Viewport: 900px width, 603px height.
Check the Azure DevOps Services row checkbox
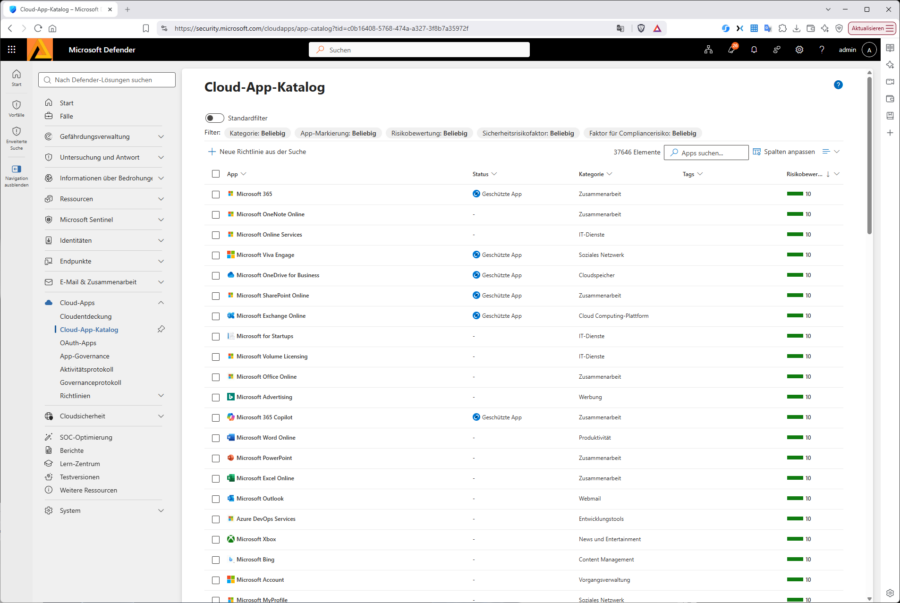click(216, 519)
